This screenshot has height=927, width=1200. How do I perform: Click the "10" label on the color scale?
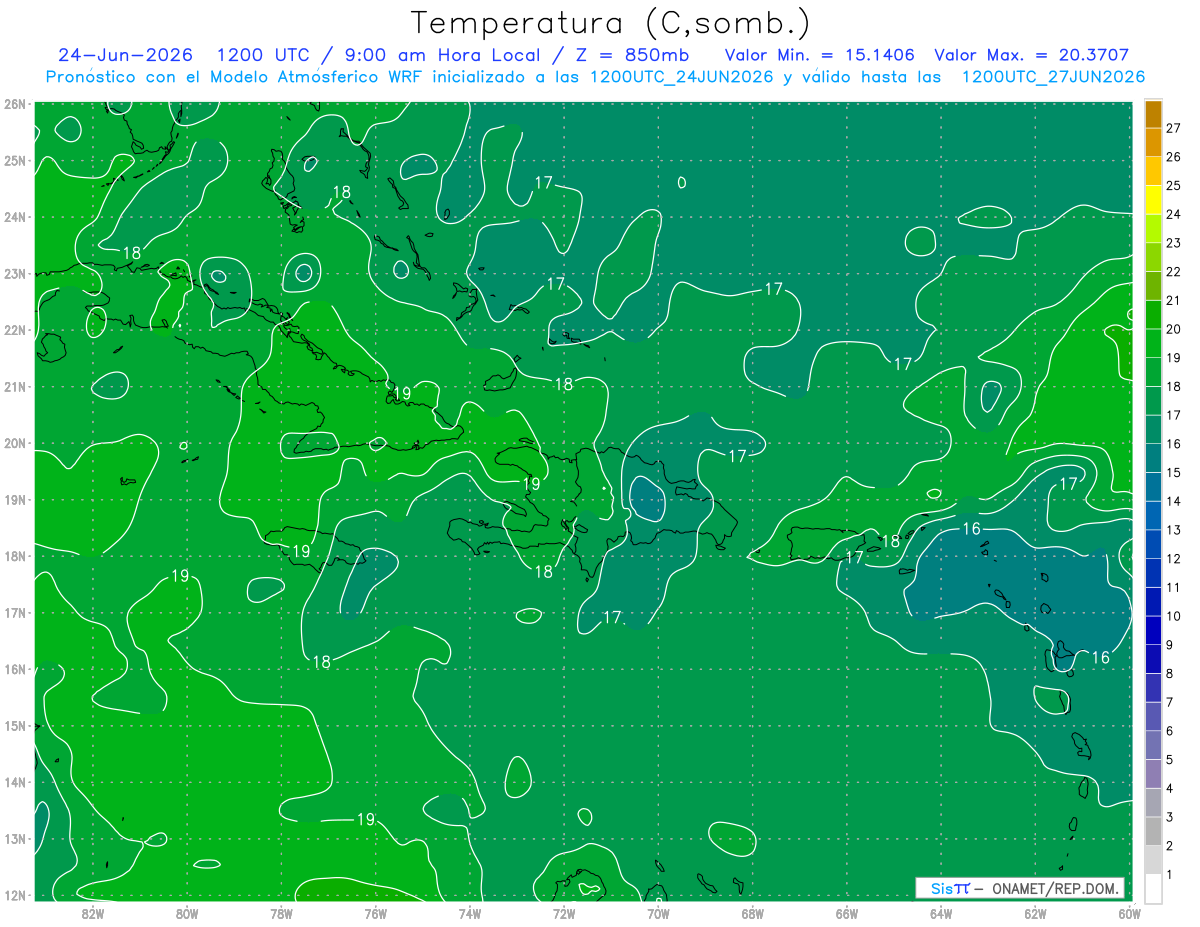pos(1174,616)
